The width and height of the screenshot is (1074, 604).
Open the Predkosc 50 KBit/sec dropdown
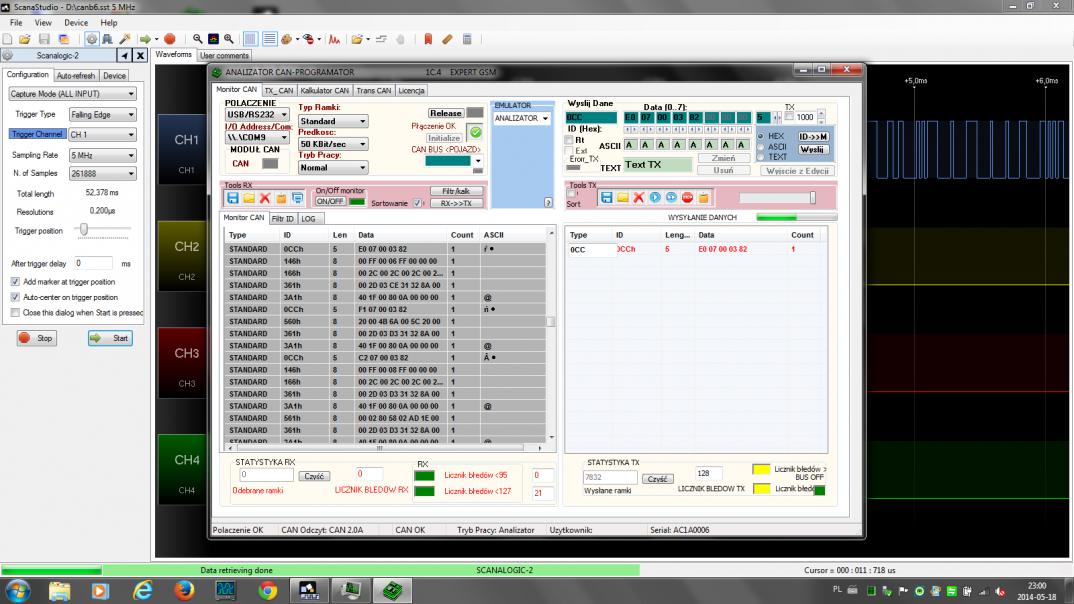333,144
